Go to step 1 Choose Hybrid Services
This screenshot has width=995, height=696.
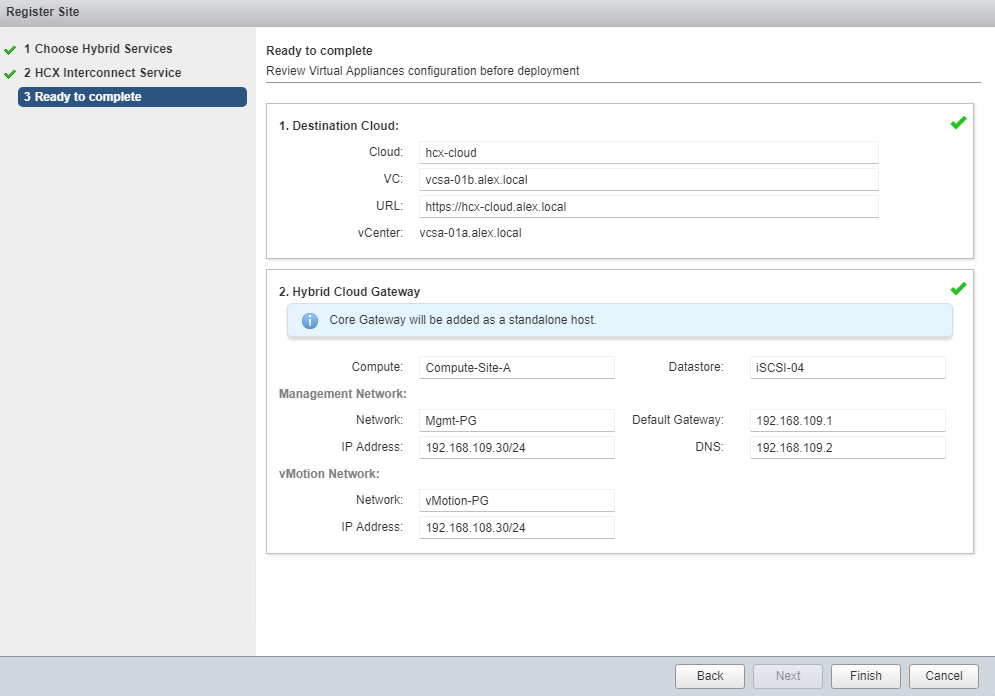point(98,49)
